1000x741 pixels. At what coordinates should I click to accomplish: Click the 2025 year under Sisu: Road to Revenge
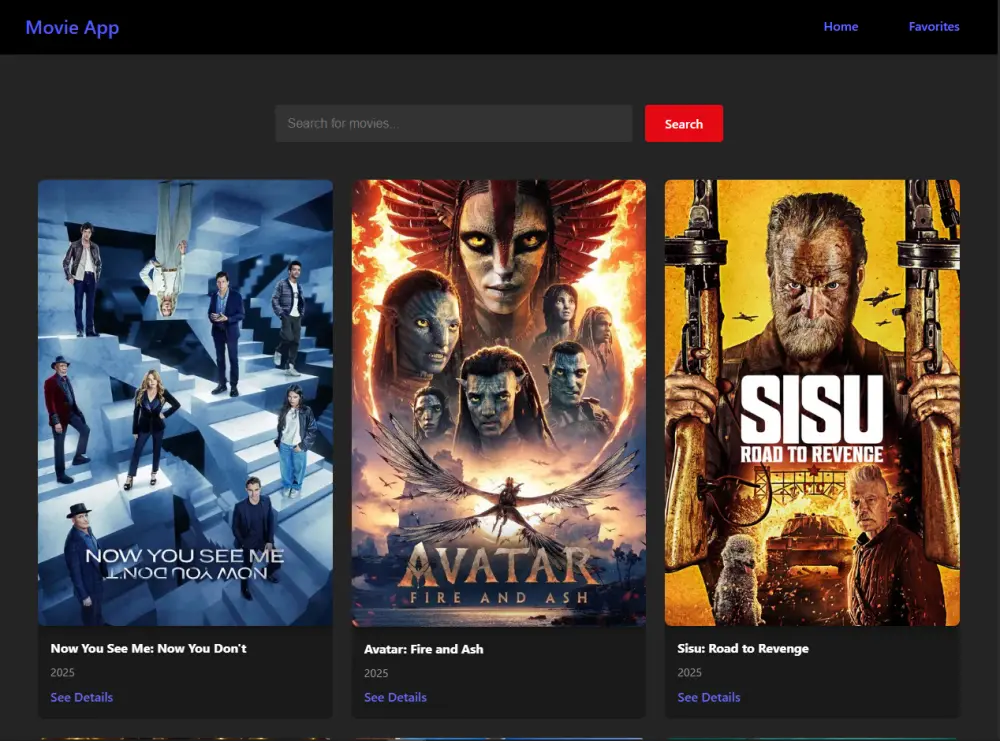click(689, 673)
